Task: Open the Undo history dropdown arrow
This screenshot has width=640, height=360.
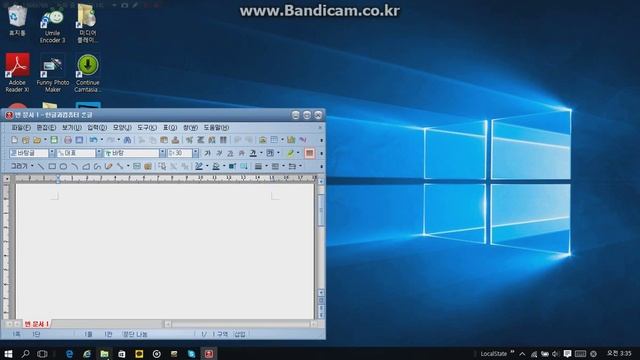Action: pyautogui.click(x=102, y=140)
